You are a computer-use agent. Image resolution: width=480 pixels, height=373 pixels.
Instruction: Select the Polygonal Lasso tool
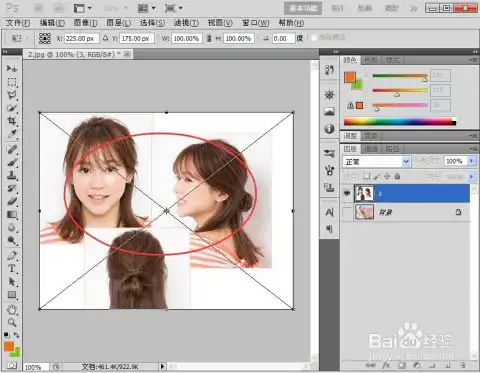(12, 95)
